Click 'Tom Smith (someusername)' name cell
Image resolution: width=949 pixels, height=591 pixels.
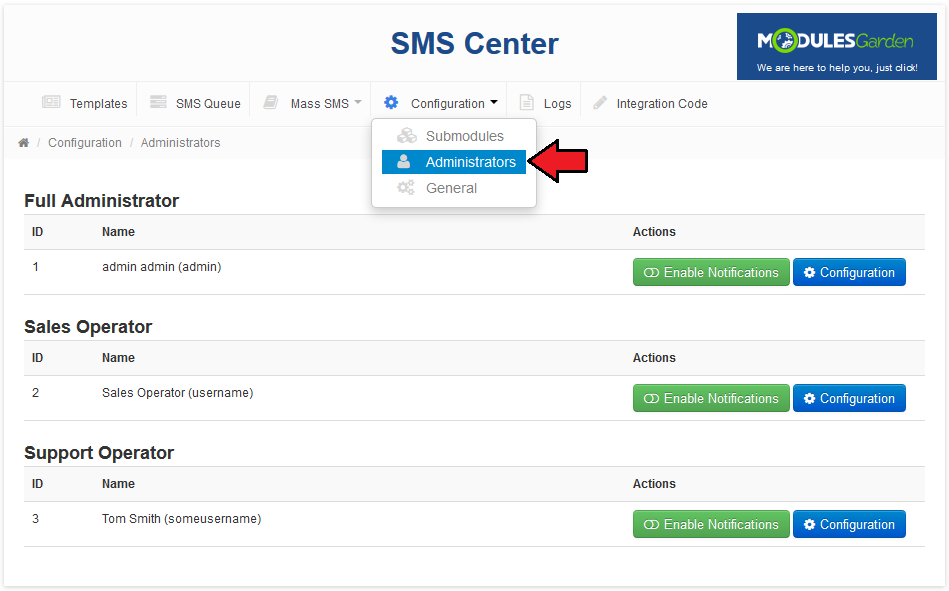click(x=182, y=519)
